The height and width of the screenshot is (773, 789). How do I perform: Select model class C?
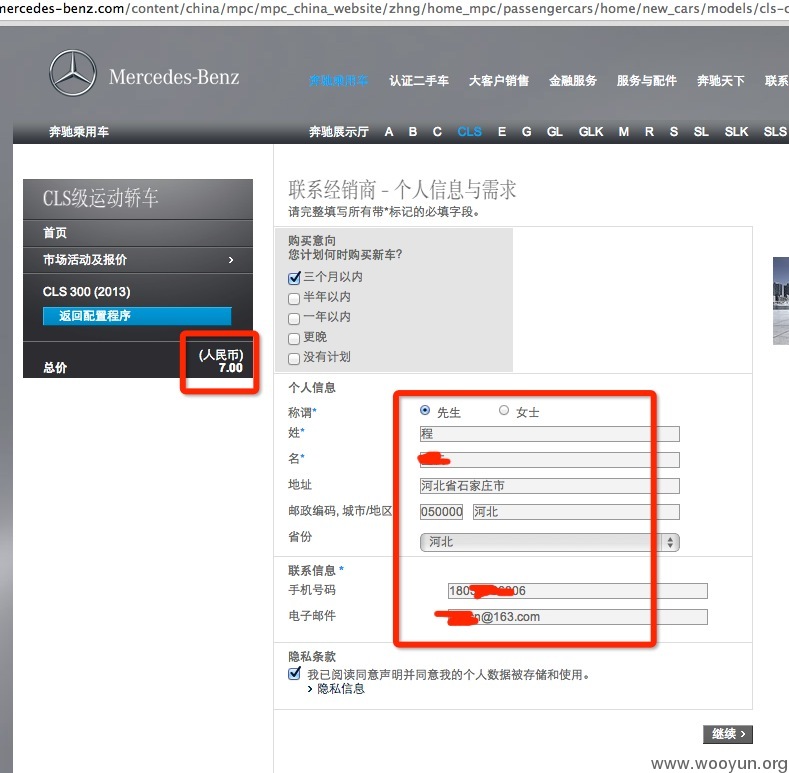click(437, 132)
